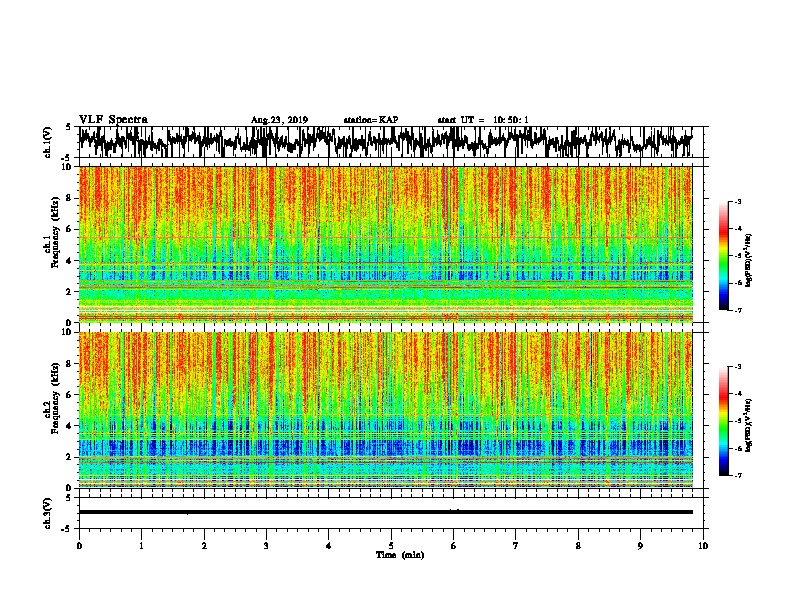Click time axis tick label "10"
This screenshot has height=612, width=792.
point(703,546)
